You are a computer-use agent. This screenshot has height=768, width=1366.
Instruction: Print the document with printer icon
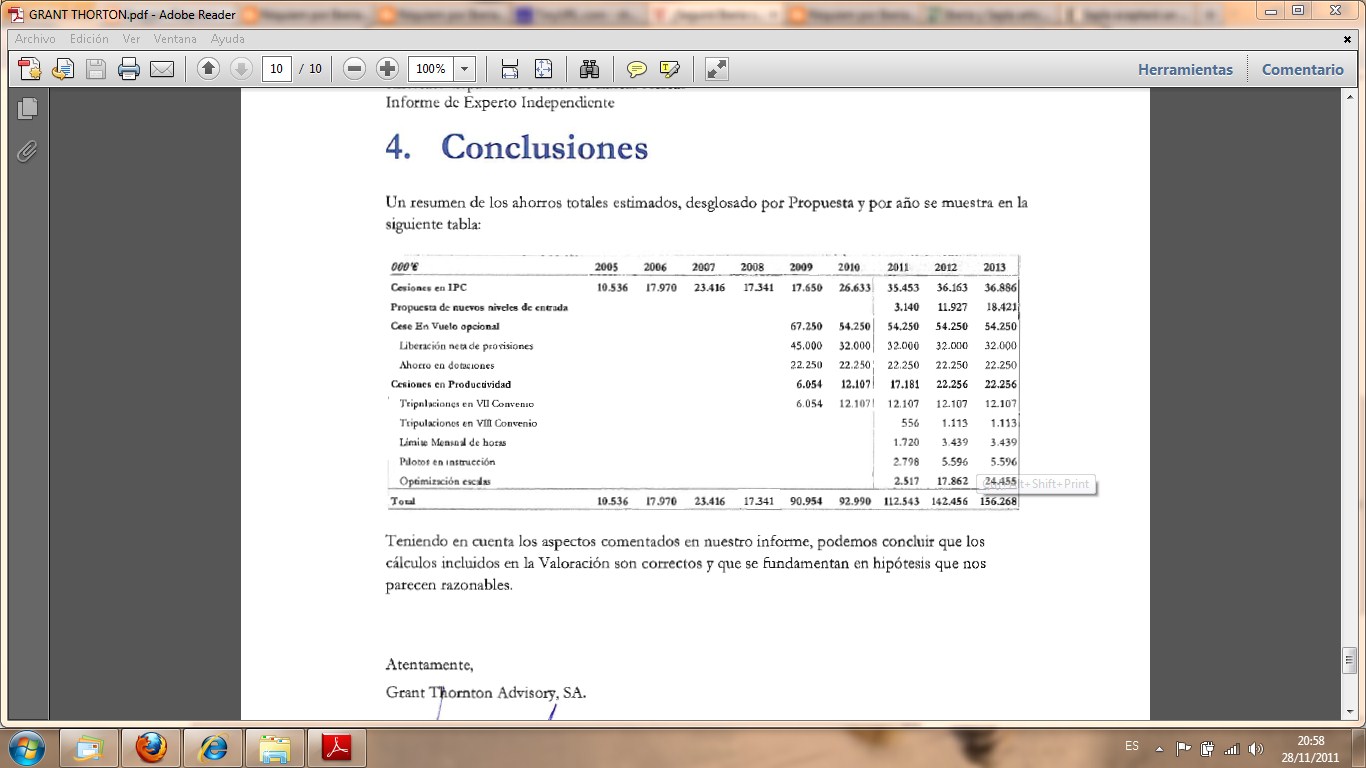[129, 69]
